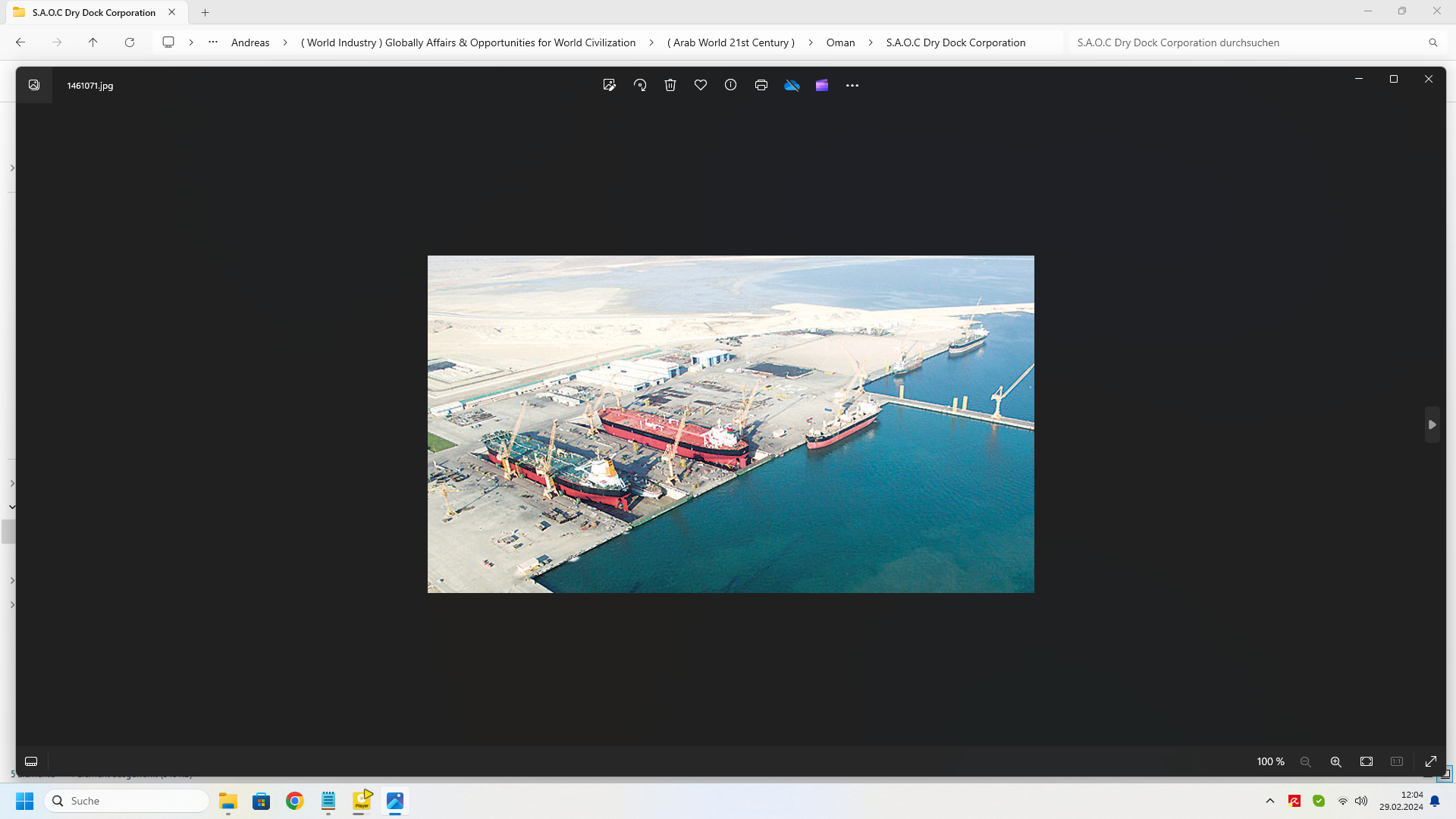The height and width of the screenshot is (819, 1456).
Task: Go back in File Explorer
Action: (20, 42)
